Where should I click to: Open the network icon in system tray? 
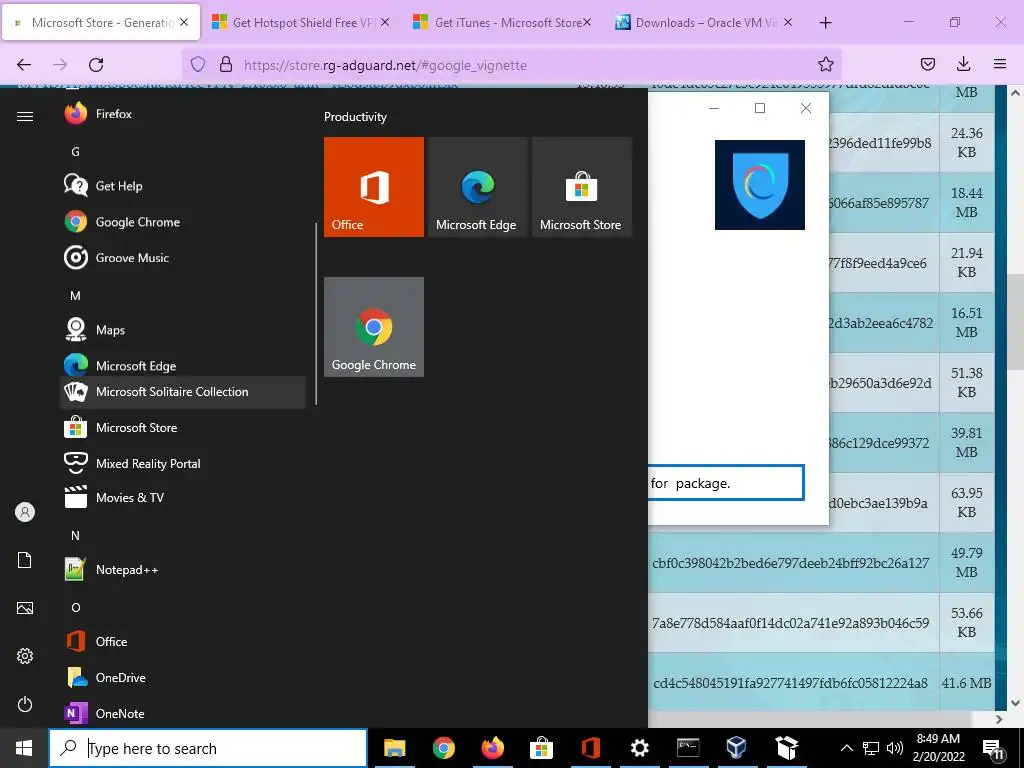tap(871, 748)
